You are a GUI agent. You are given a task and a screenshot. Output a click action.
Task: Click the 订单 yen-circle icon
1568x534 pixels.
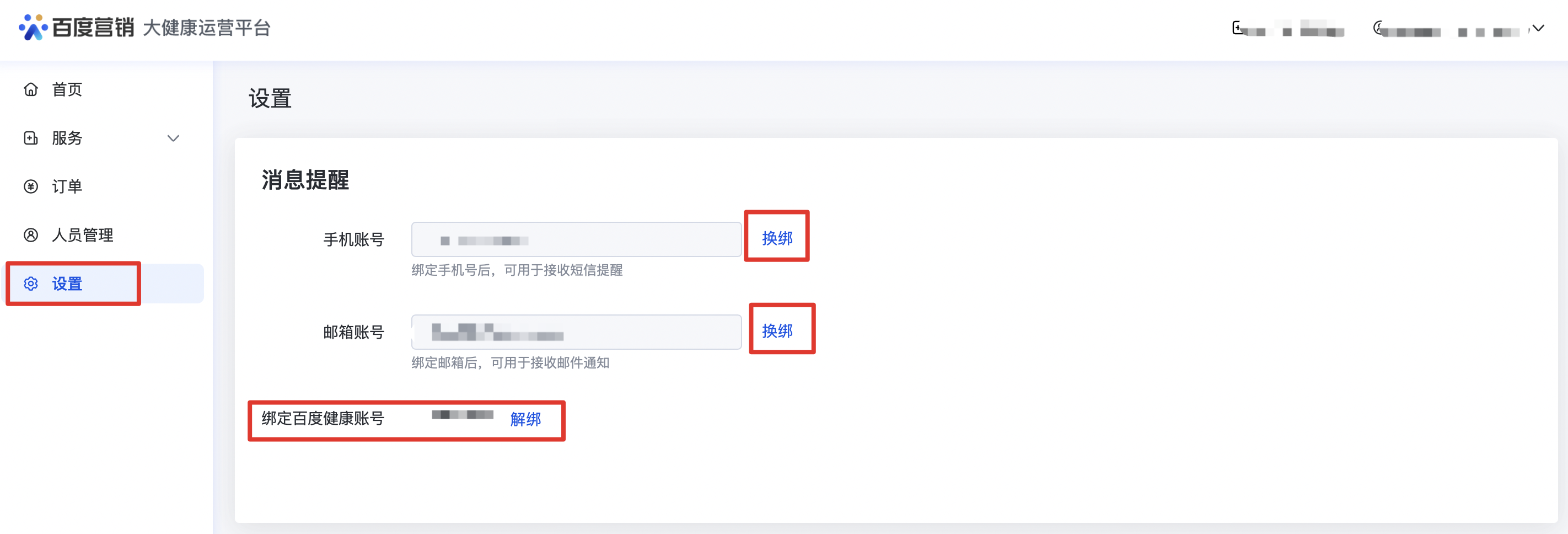[x=31, y=186]
